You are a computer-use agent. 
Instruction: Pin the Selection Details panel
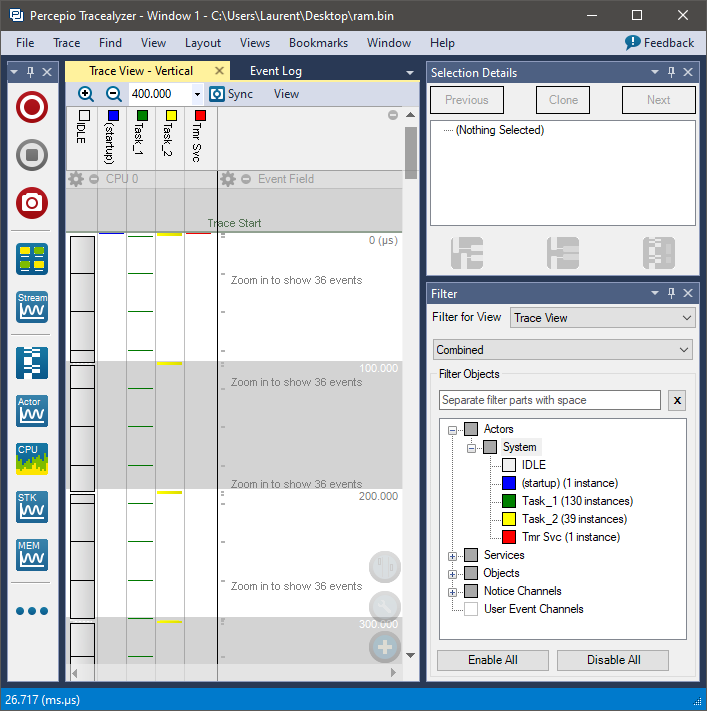(x=672, y=72)
